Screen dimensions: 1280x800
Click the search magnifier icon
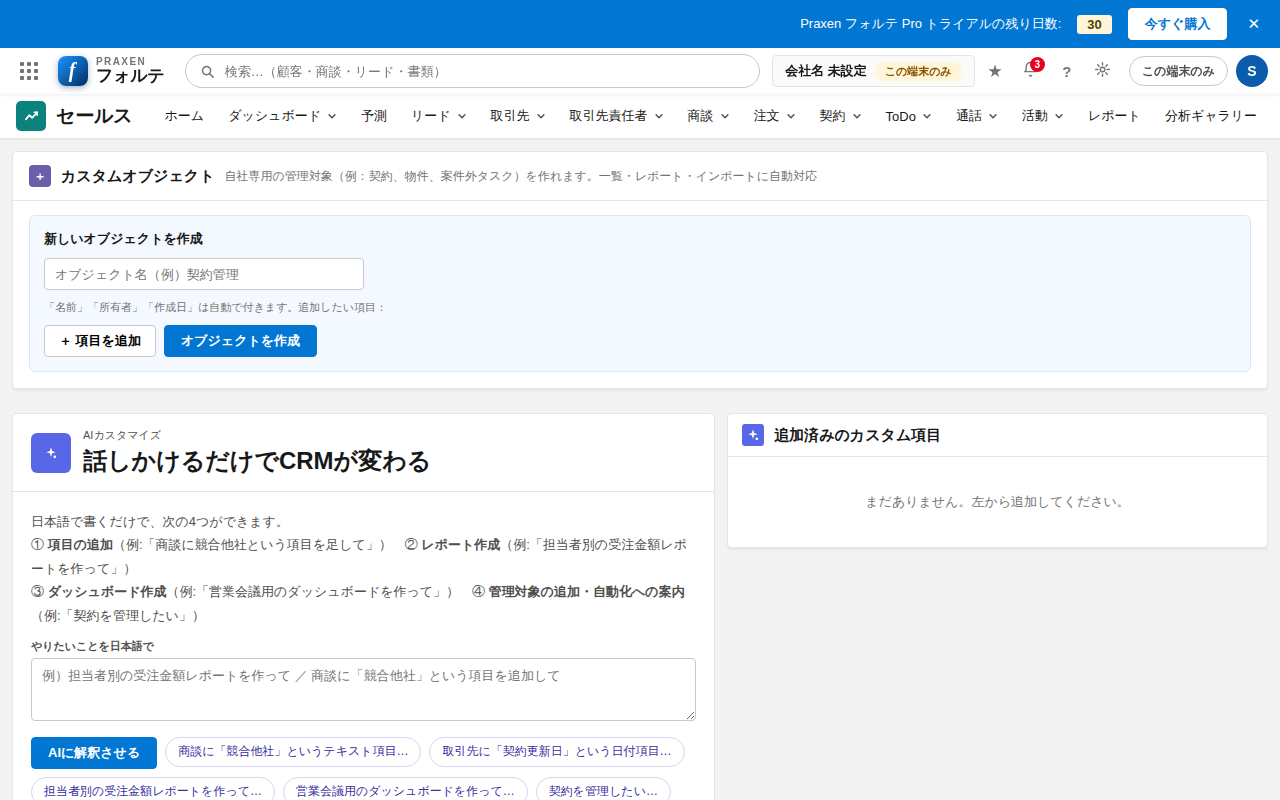coord(208,71)
